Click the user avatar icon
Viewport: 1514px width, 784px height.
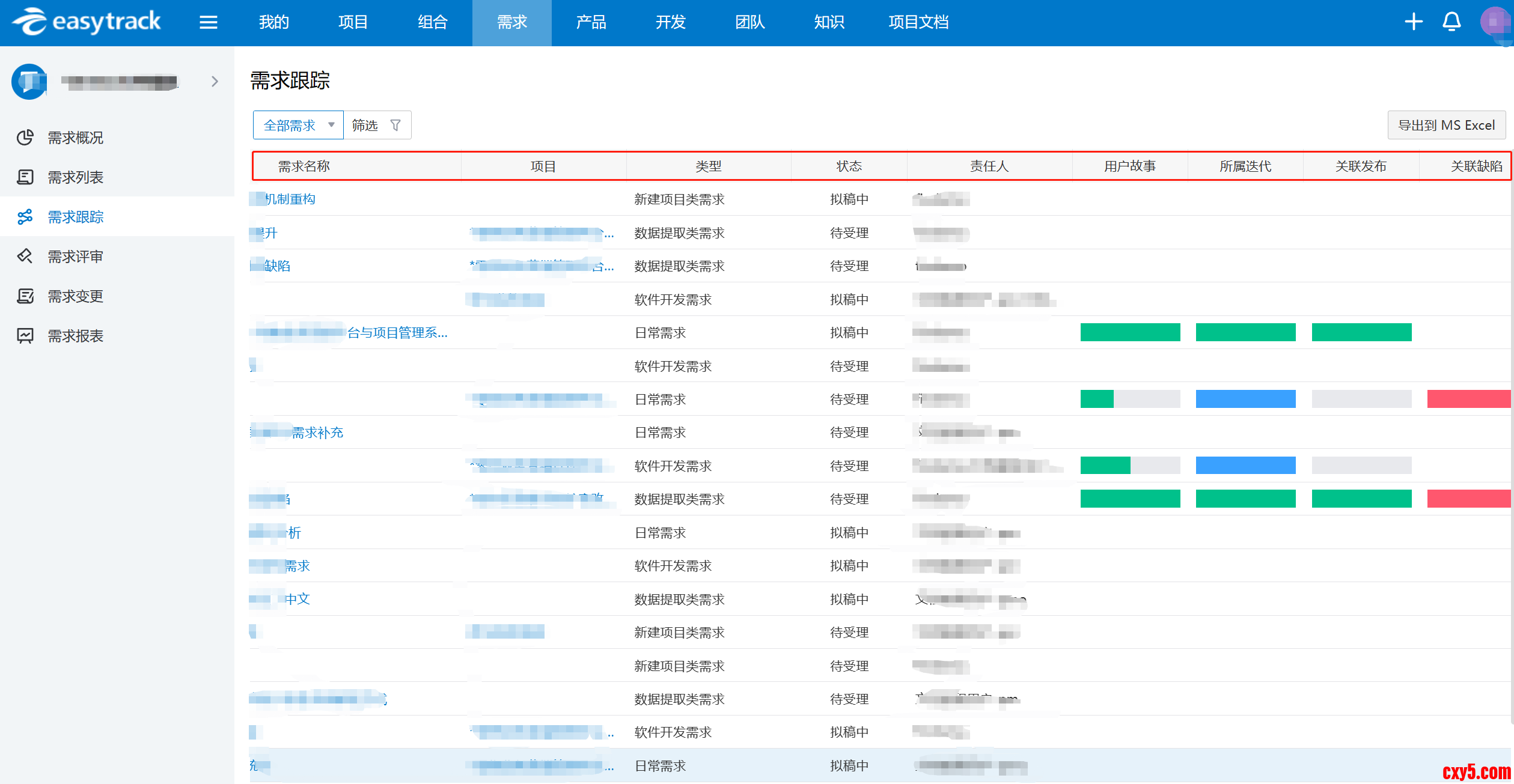pyautogui.click(x=1494, y=22)
